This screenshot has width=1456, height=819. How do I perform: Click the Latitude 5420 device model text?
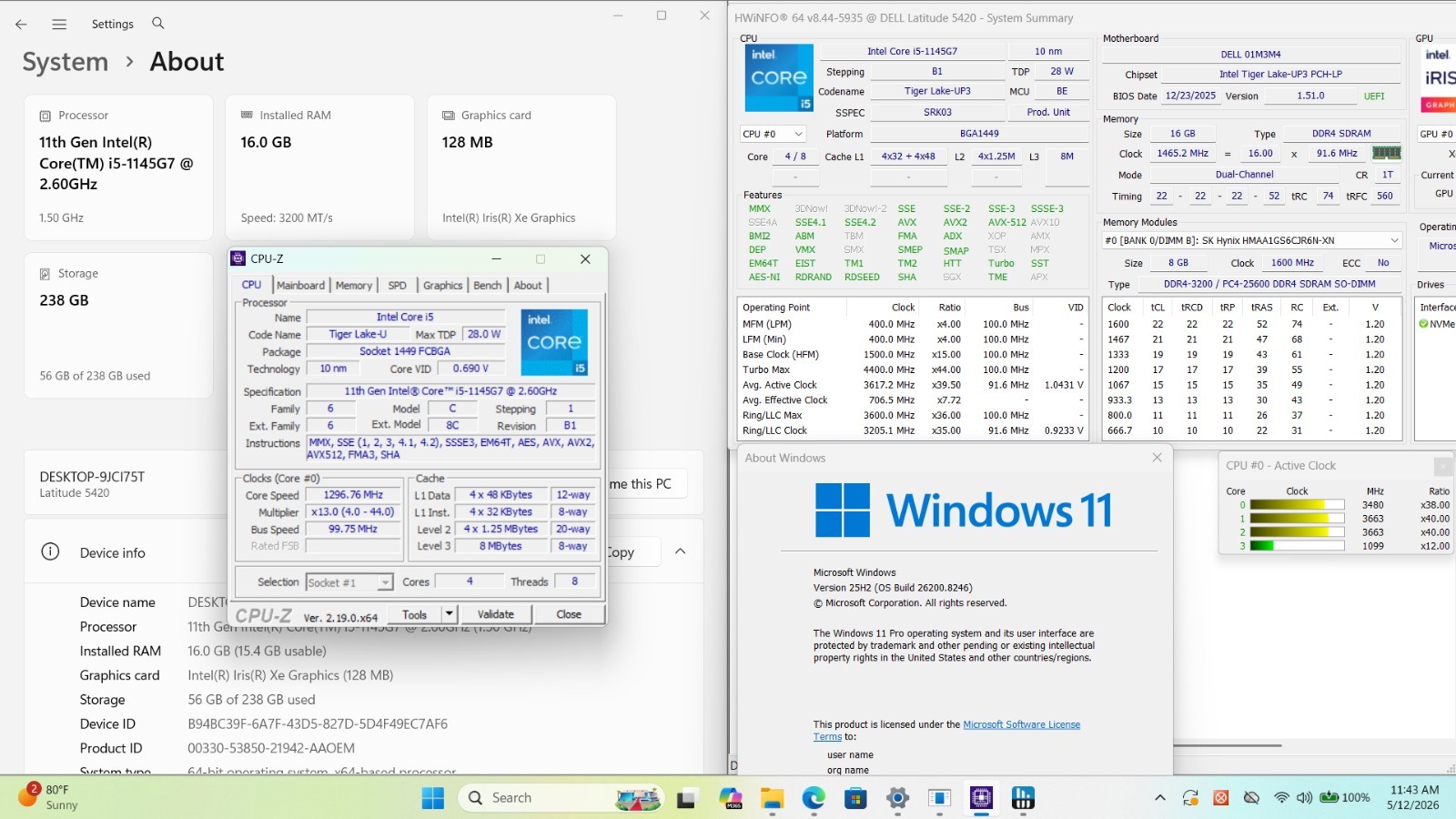(x=75, y=493)
